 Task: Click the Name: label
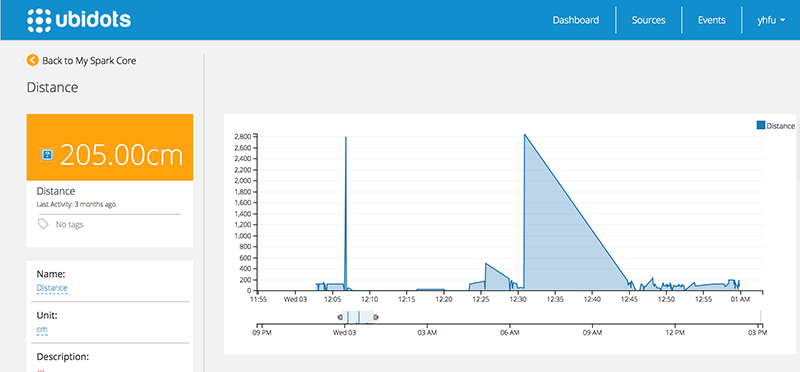(51, 274)
